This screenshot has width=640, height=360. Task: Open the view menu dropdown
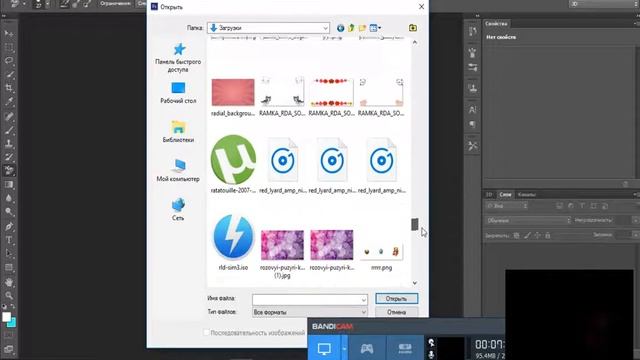click(x=375, y=28)
